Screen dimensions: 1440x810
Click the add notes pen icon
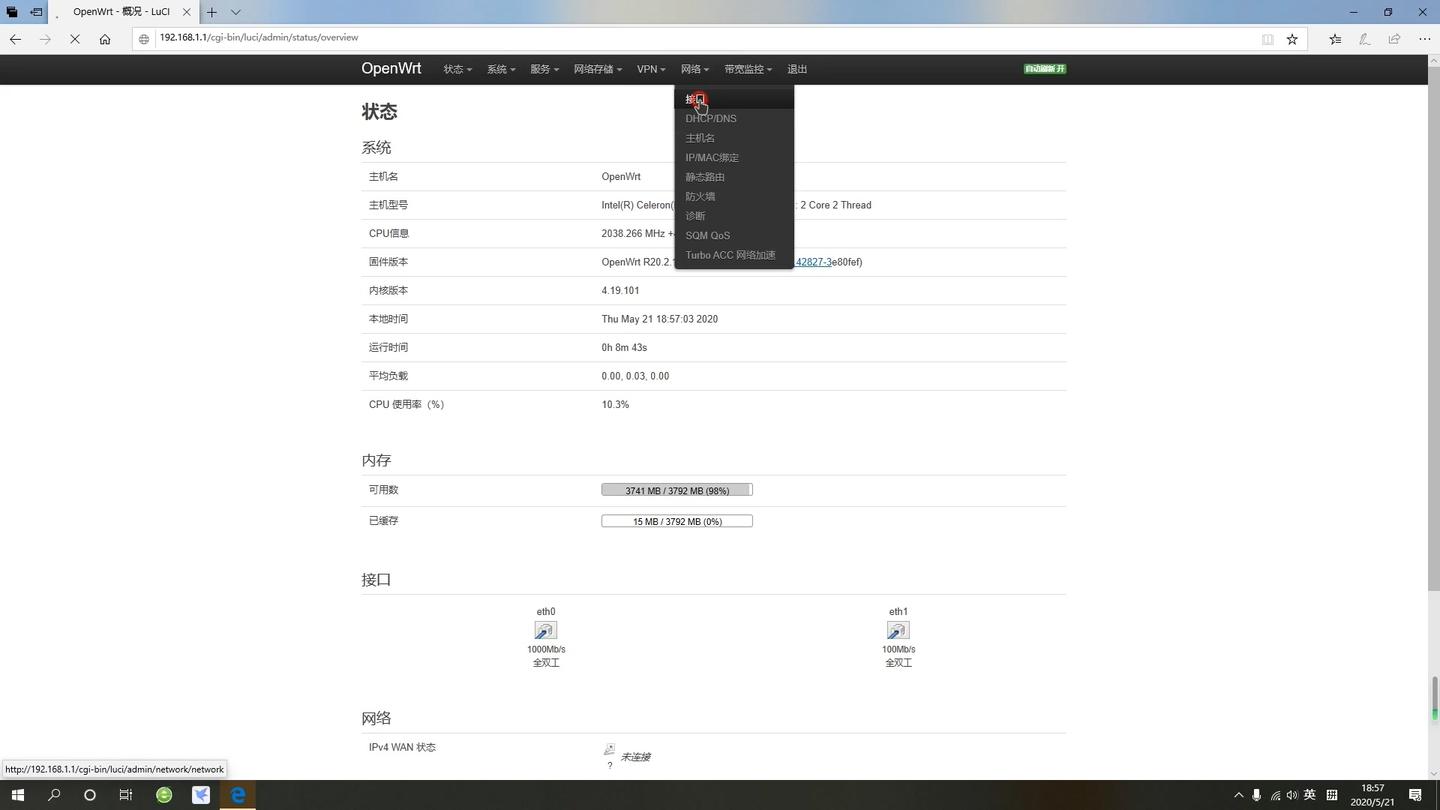(x=1364, y=39)
